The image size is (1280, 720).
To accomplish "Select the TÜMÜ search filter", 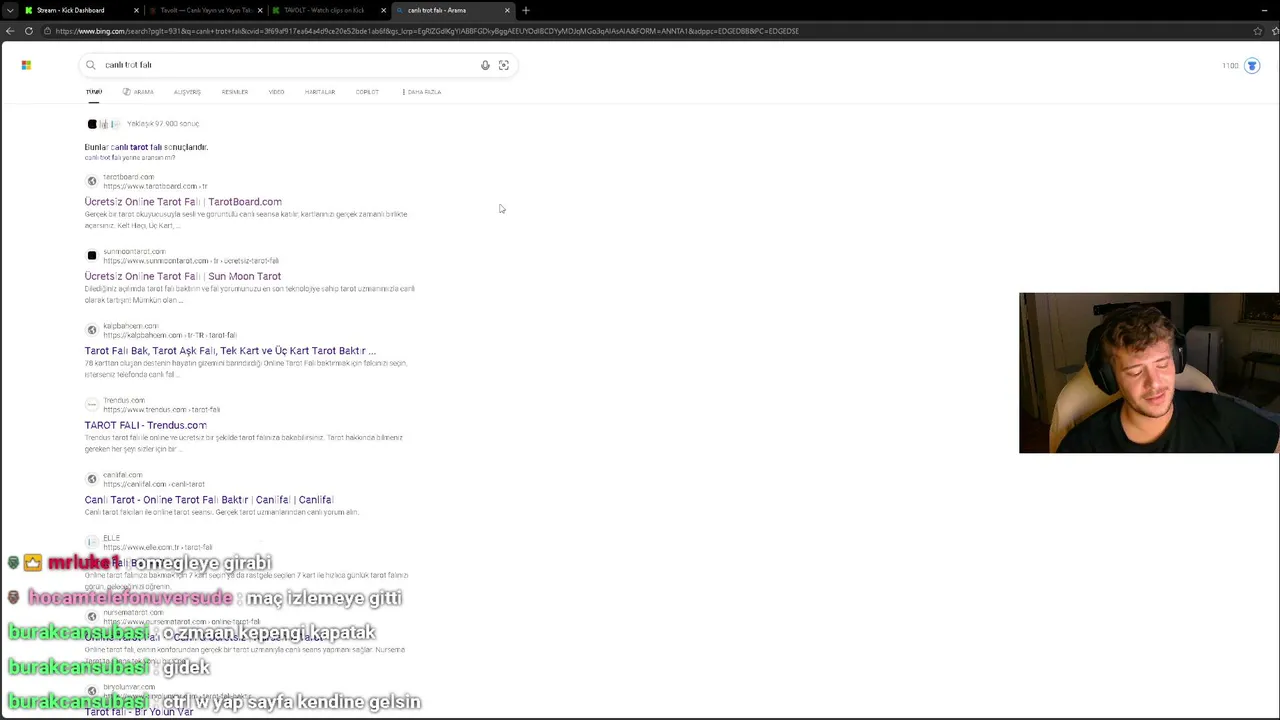I will (x=94, y=92).
